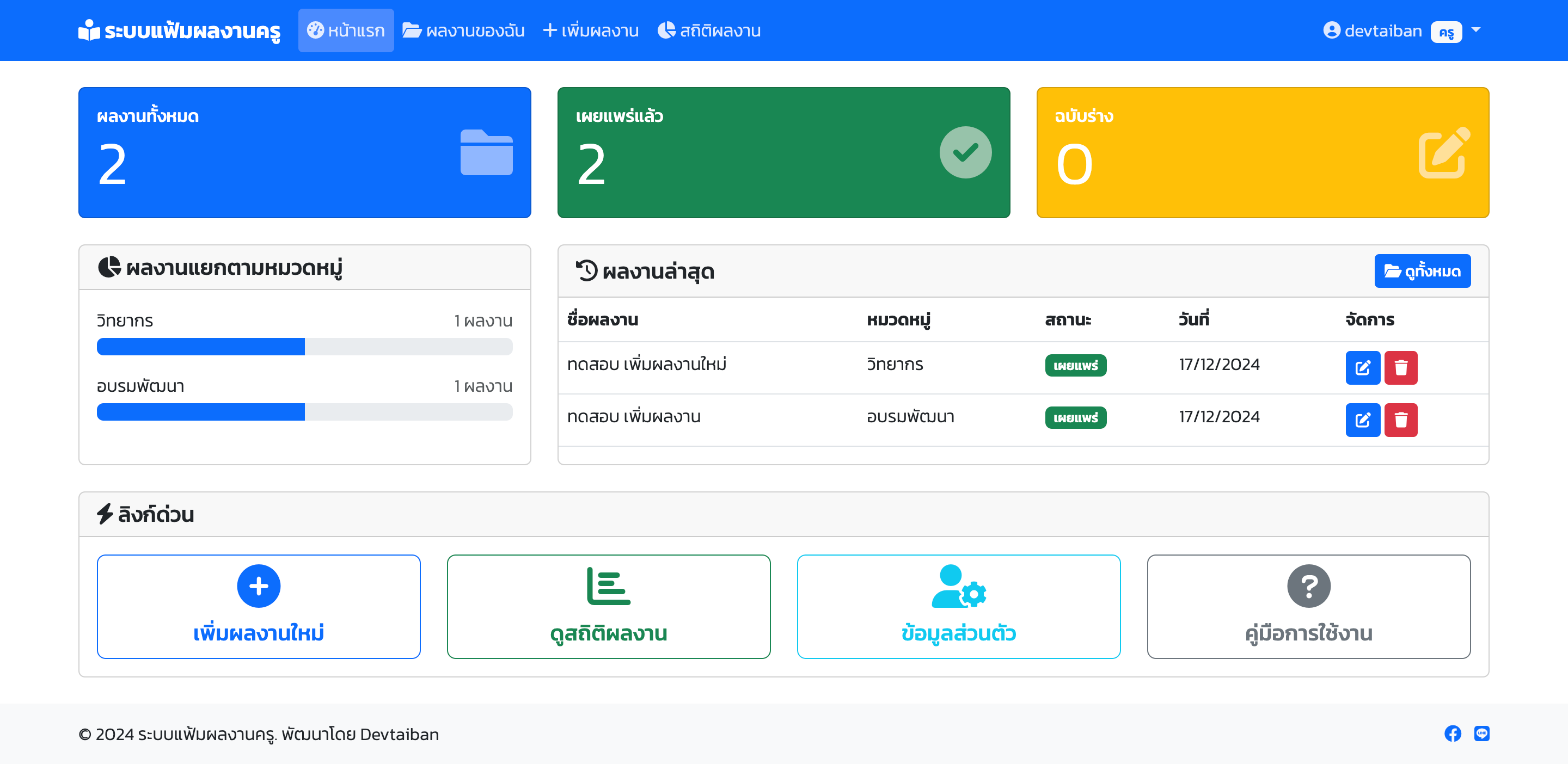Click ระบบแฟ้มผลงานครู brand link
Image resolution: width=1568 pixels, height=764 pixels.
pyautogui.click(x=180, y=30)
